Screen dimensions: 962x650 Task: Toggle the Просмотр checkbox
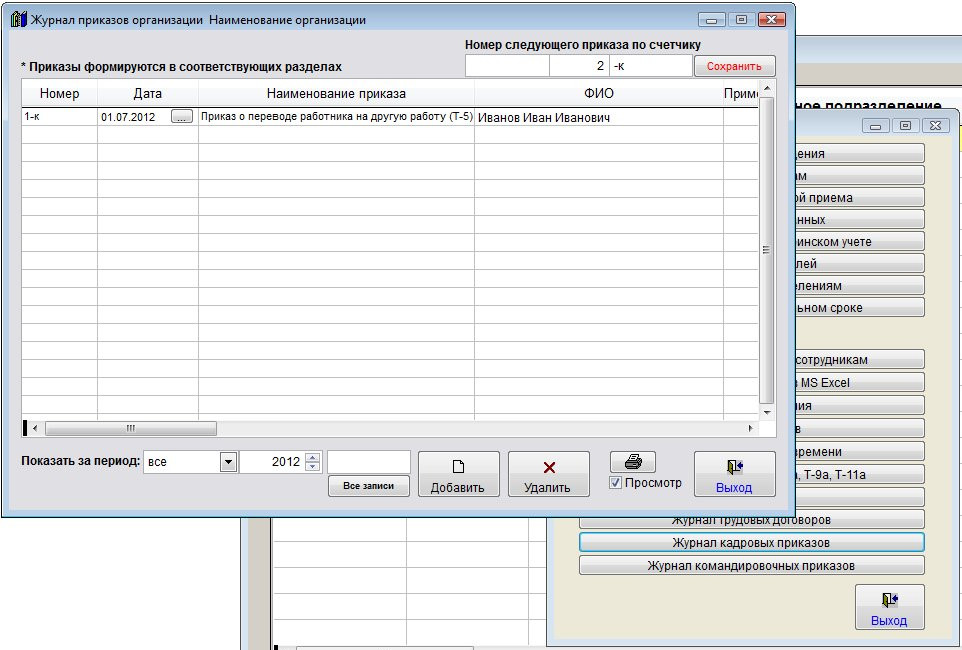click(616, 483)
